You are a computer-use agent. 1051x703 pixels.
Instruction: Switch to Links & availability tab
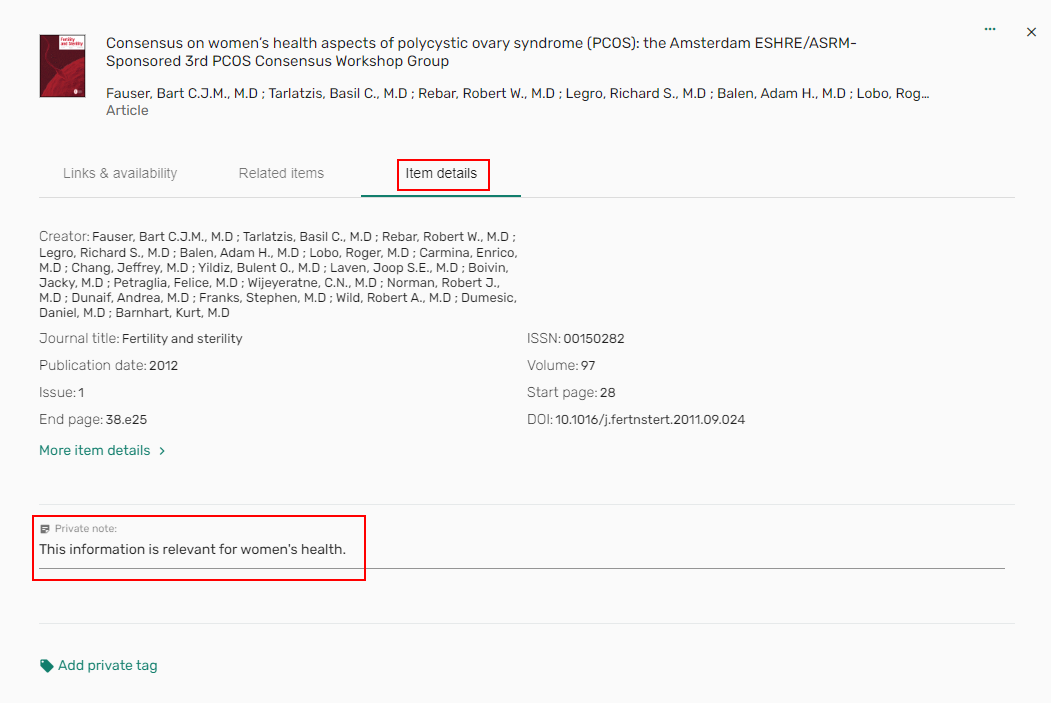coord(120,174)
